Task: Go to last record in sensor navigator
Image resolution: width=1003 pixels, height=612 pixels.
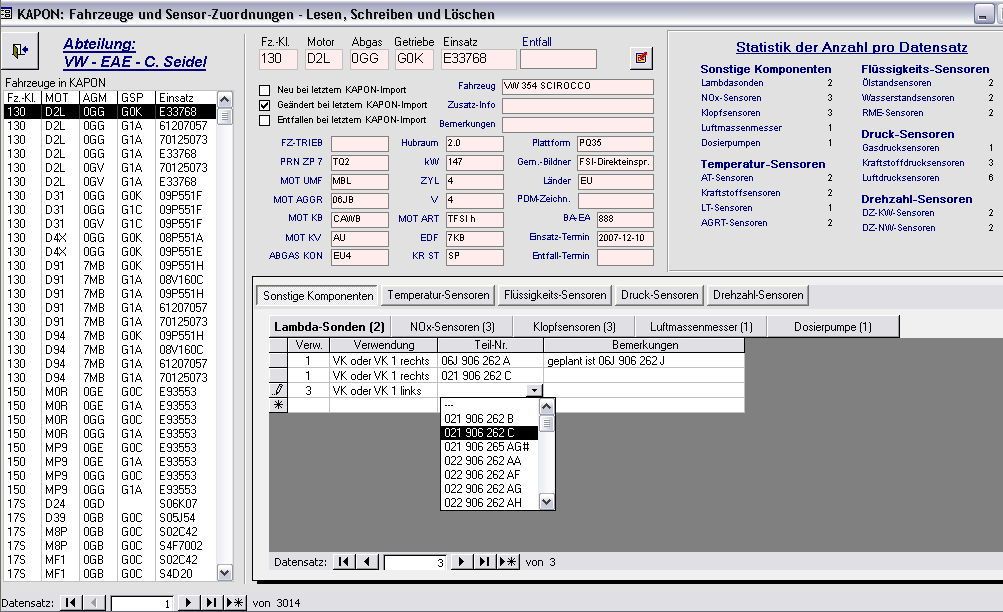Action: click(484, 562)
